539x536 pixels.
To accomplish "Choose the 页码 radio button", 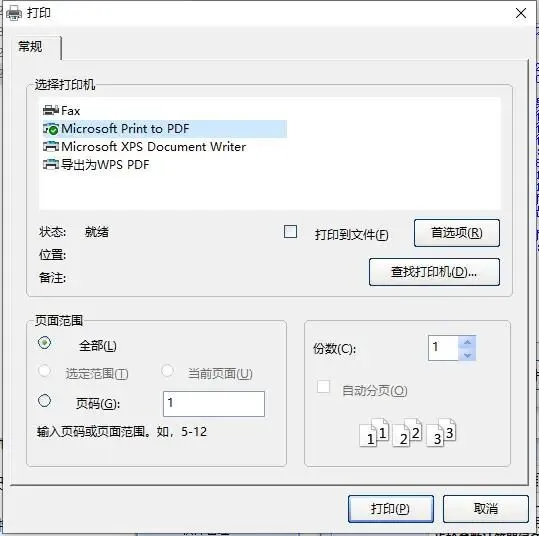I will tap(45, 401).
